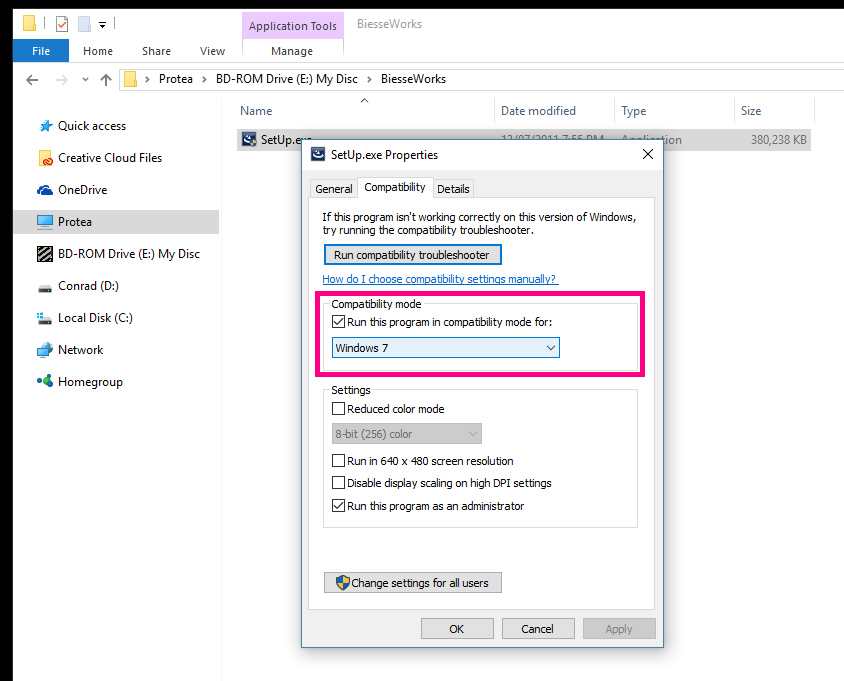
Task: Click Change settings for all users button
Action: [x=412, y=582]
